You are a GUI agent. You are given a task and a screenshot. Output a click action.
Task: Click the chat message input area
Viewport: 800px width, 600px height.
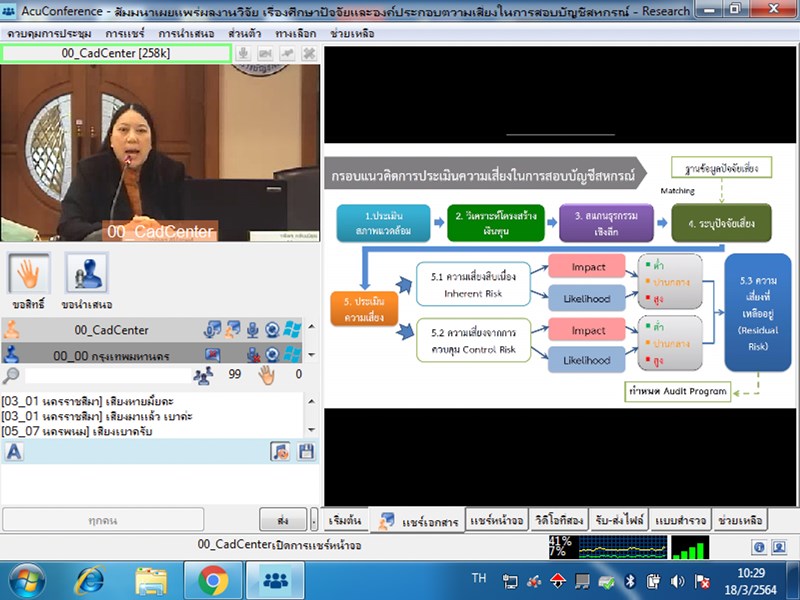click(160, 484)
